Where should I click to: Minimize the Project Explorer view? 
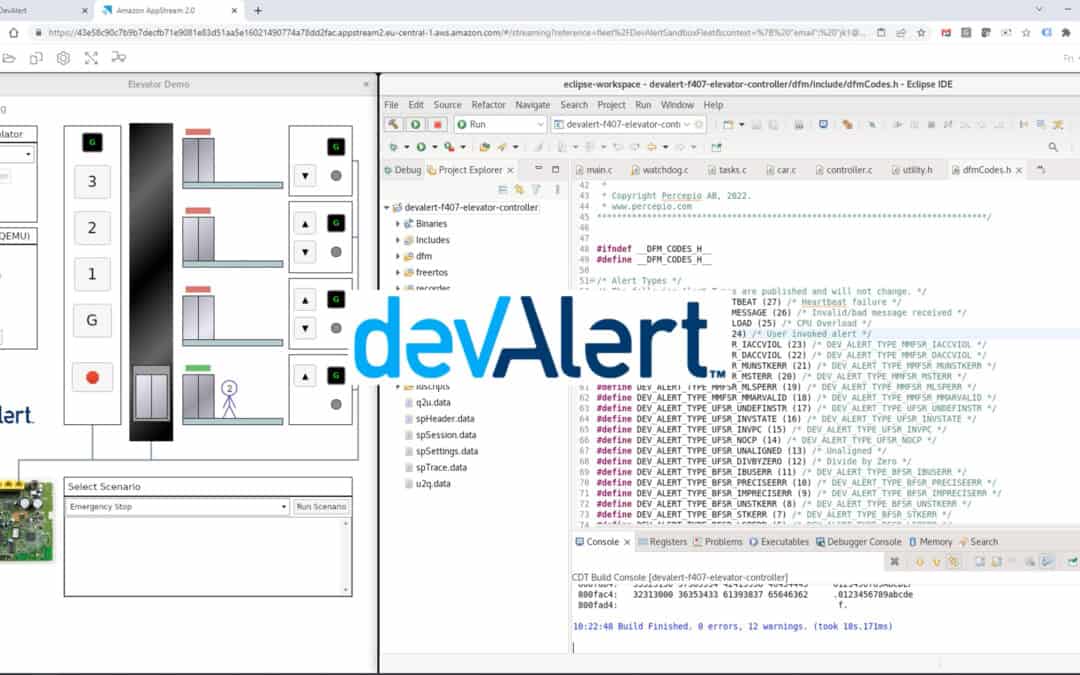pos(539,169)
